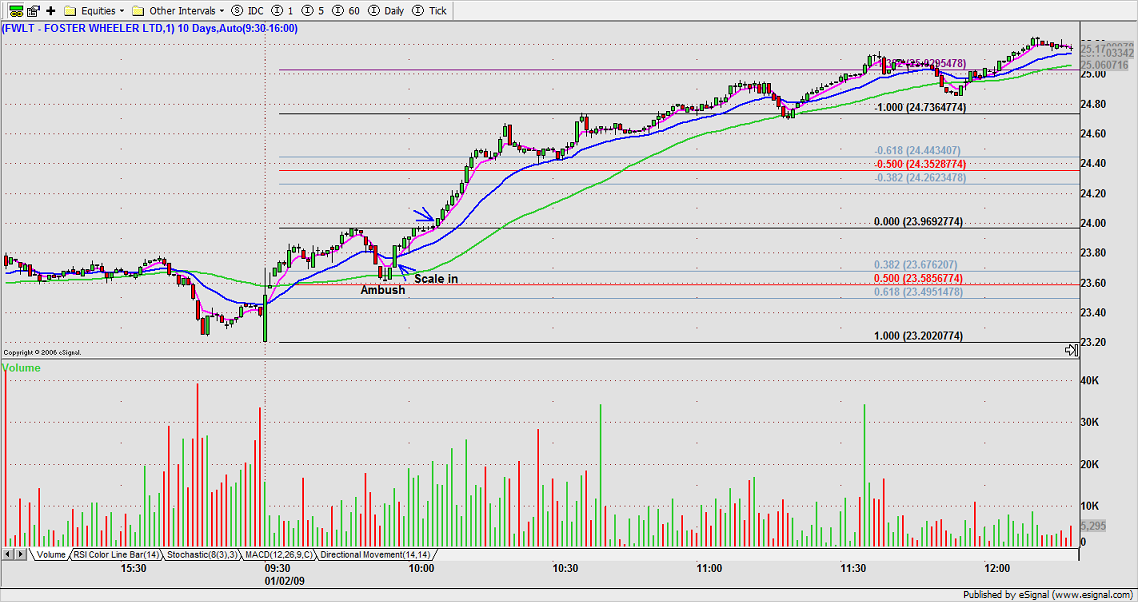This screenshot has height=602, width=1138.
Task: Open the RSI Color Line Bar(14) tab
Action: tap(117, 555)
